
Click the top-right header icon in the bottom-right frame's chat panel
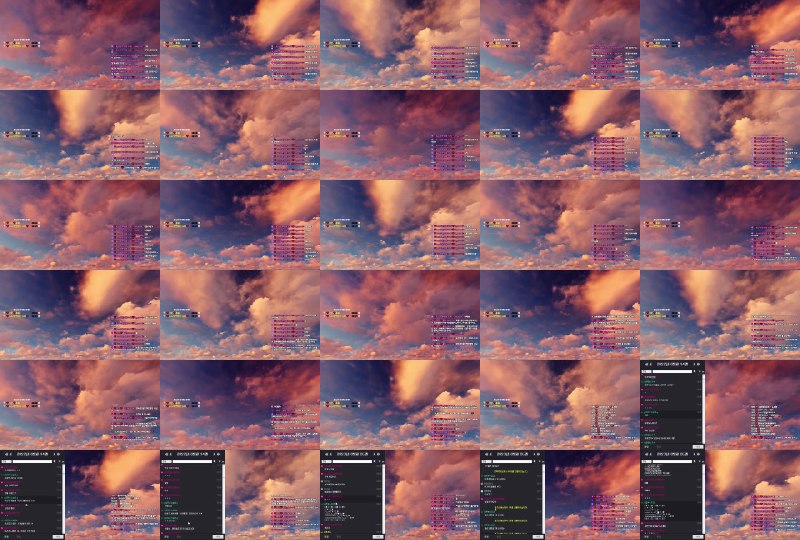pyautogui.click(x=699, y=456)
